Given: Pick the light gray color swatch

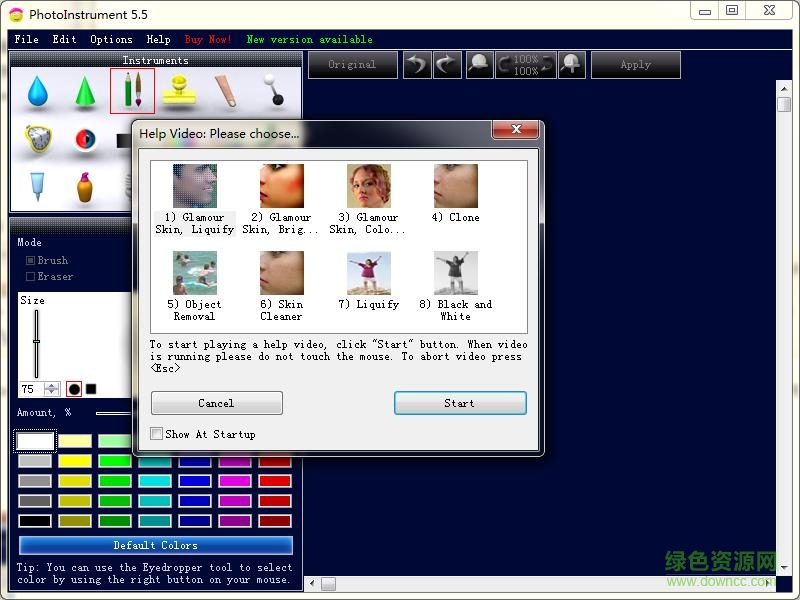Looking at the screenshot, I should coord(35,461).
